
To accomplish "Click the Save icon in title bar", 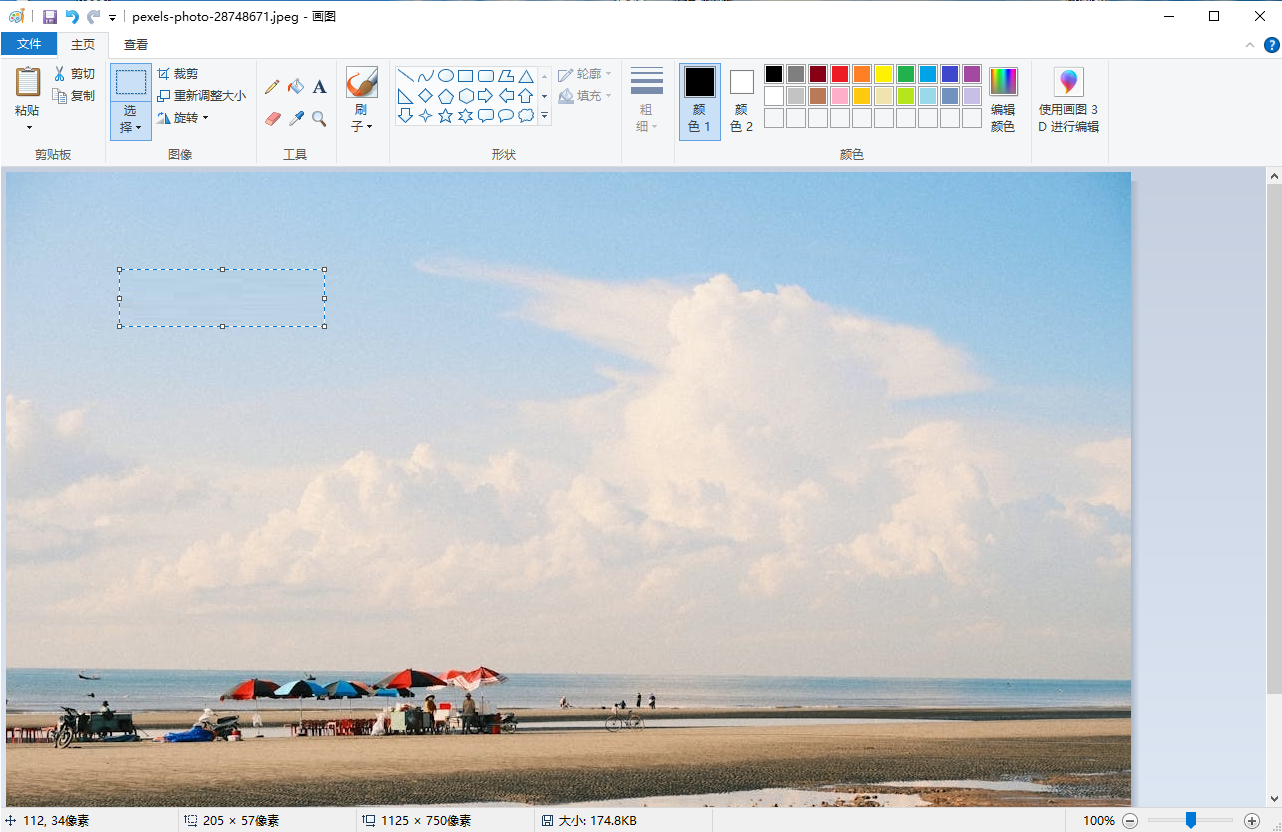I will [x=50, y=16].
